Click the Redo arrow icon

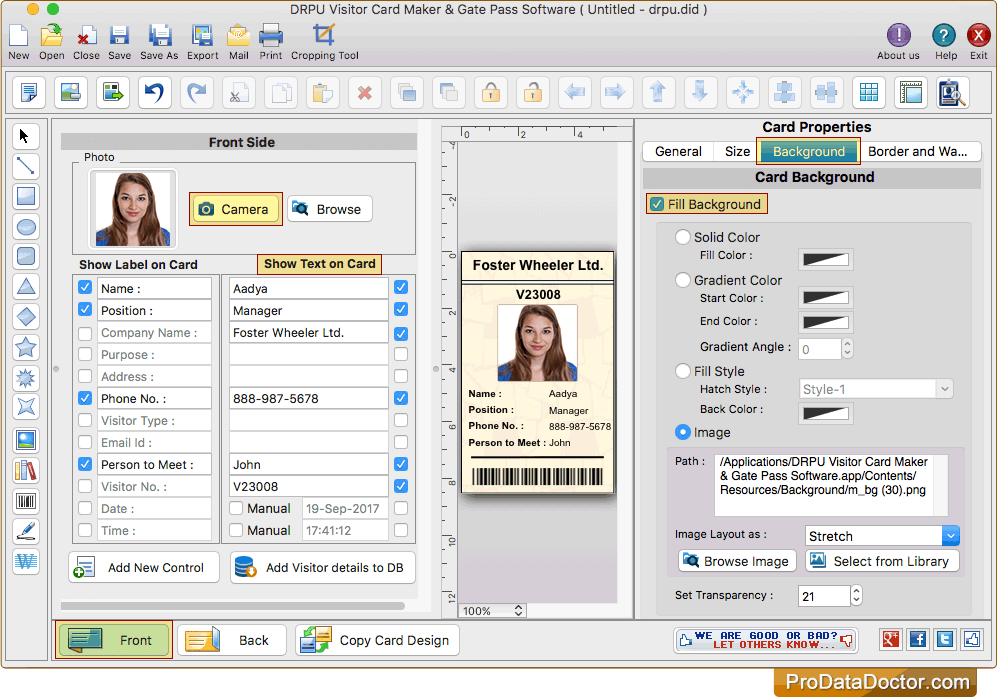click(197, 93)
